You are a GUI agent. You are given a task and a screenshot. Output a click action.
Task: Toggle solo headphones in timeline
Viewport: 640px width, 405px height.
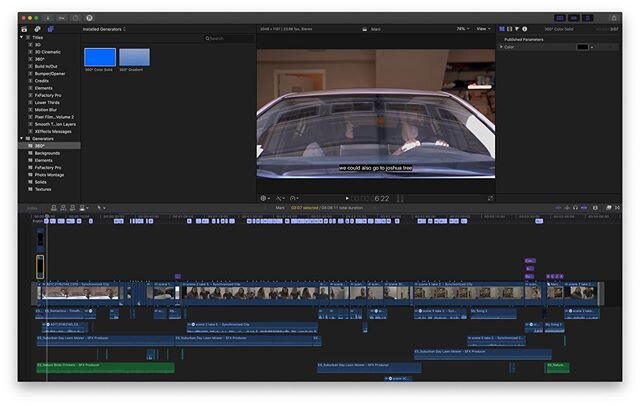[576, 208]
